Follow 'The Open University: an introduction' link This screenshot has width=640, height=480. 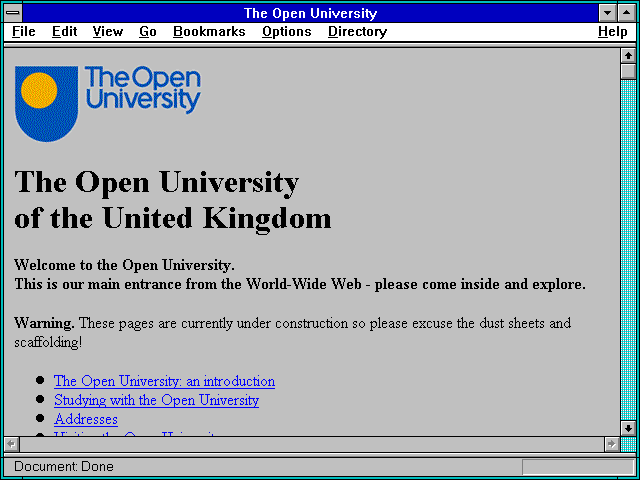click(164, 381)
